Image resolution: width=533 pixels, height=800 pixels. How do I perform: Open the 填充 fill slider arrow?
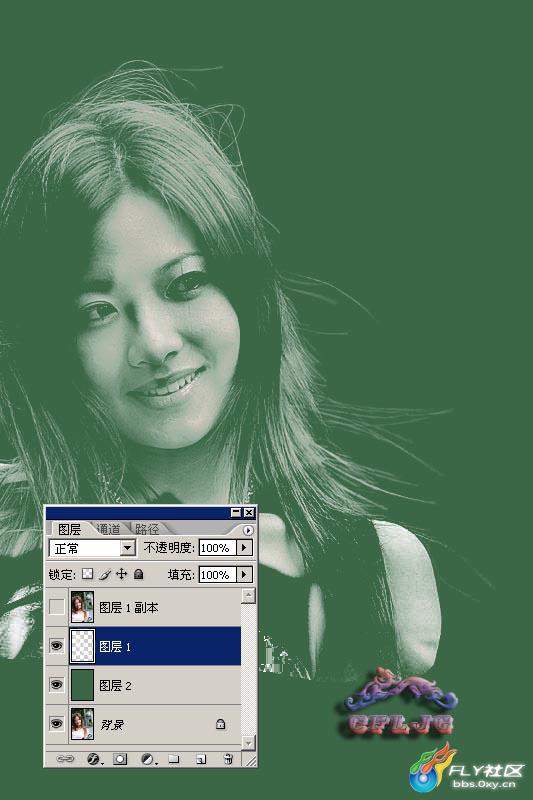click(x=244, y=574)
